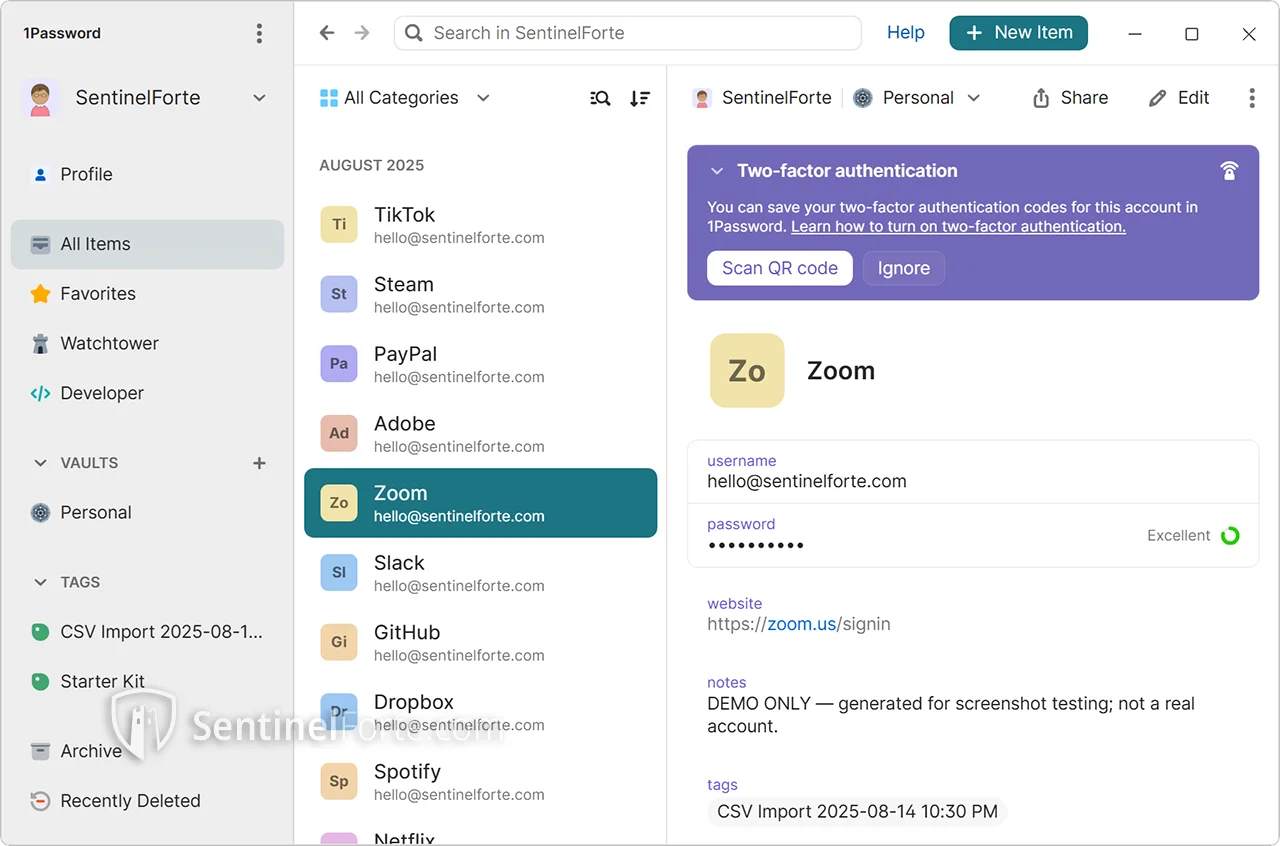Image resolution: width=1280 pixels, height=846 pixels.
Task: Open the zoom.us website link
Action: pos(802,625)
